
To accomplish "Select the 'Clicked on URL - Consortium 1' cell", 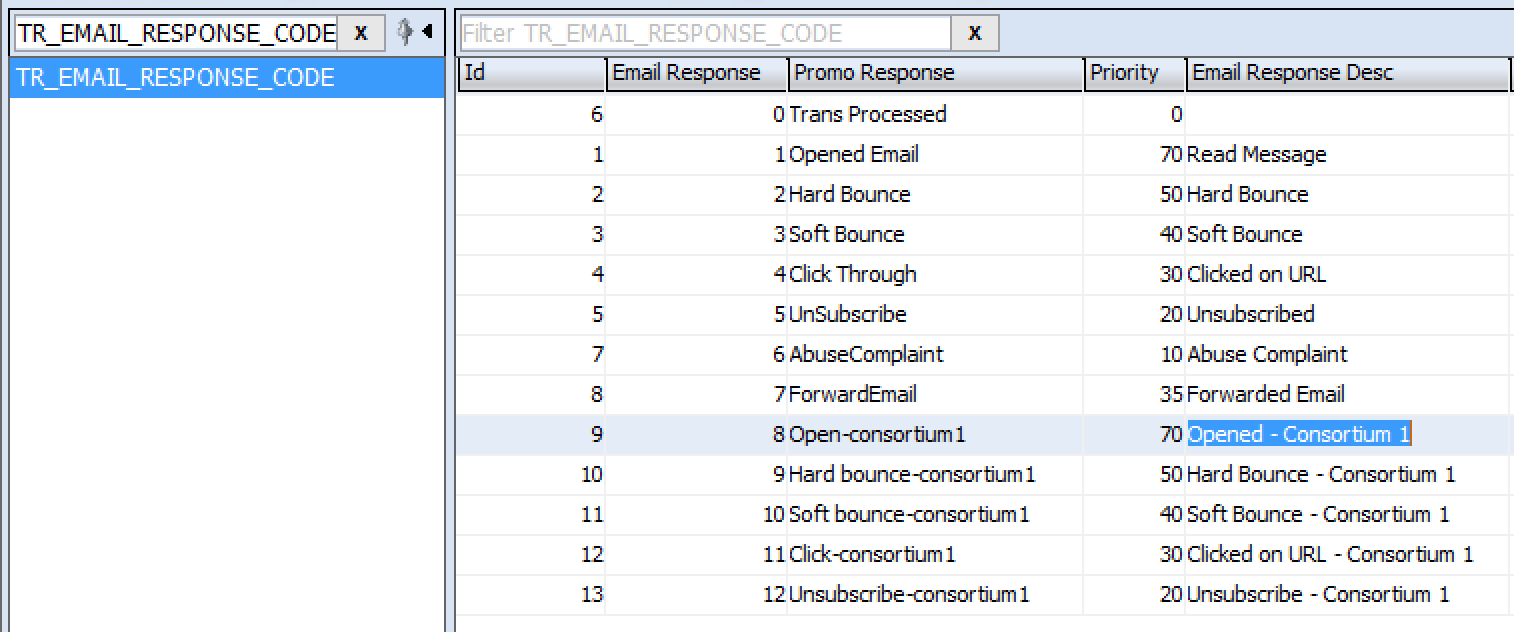I will click(1347, 555).
